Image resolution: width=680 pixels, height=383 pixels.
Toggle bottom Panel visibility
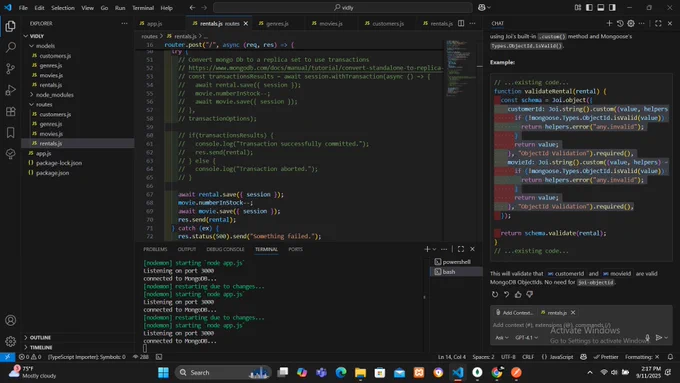click(x=601, y=8)
